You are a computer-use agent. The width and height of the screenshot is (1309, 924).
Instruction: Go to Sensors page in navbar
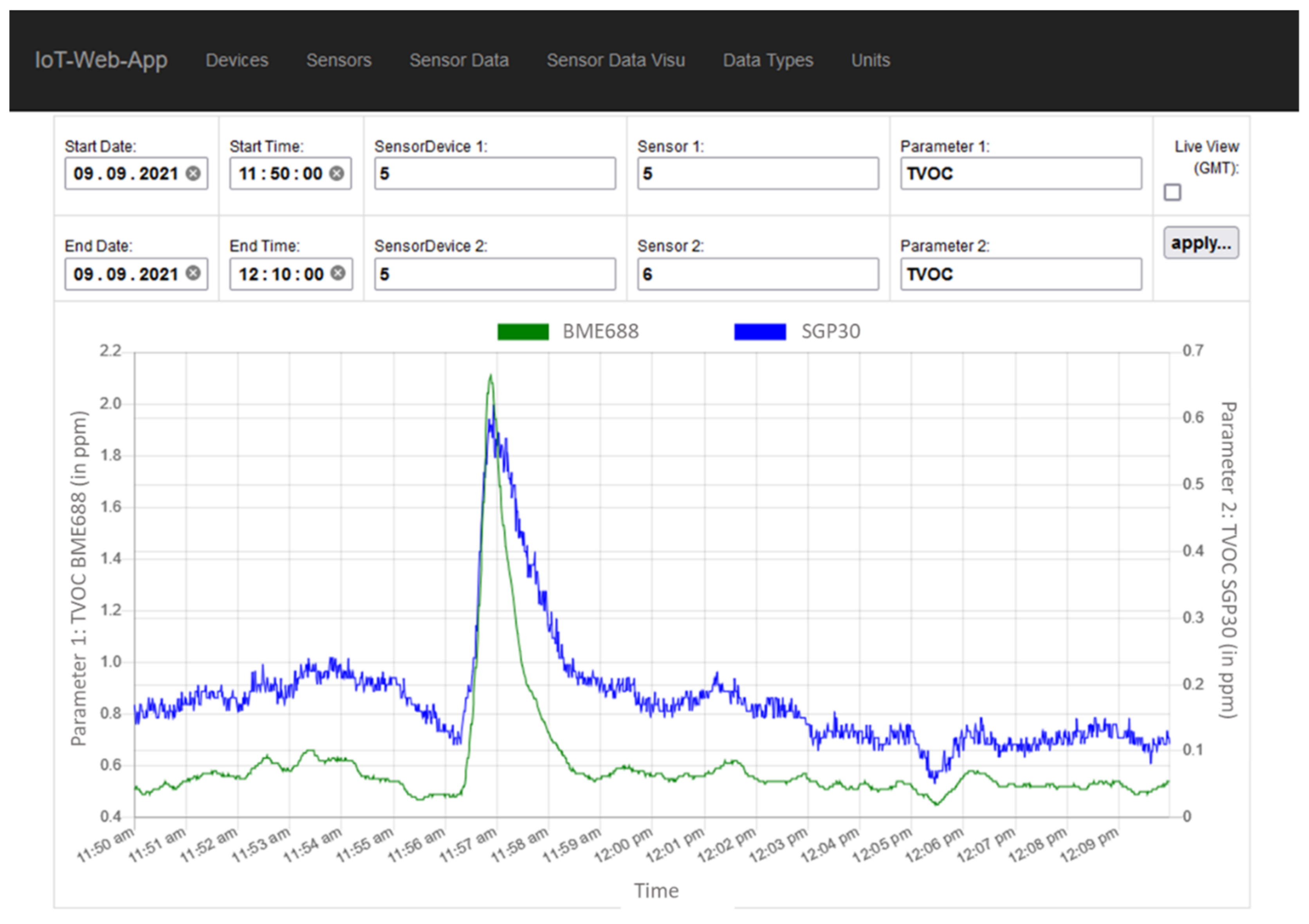coord(339,60)
